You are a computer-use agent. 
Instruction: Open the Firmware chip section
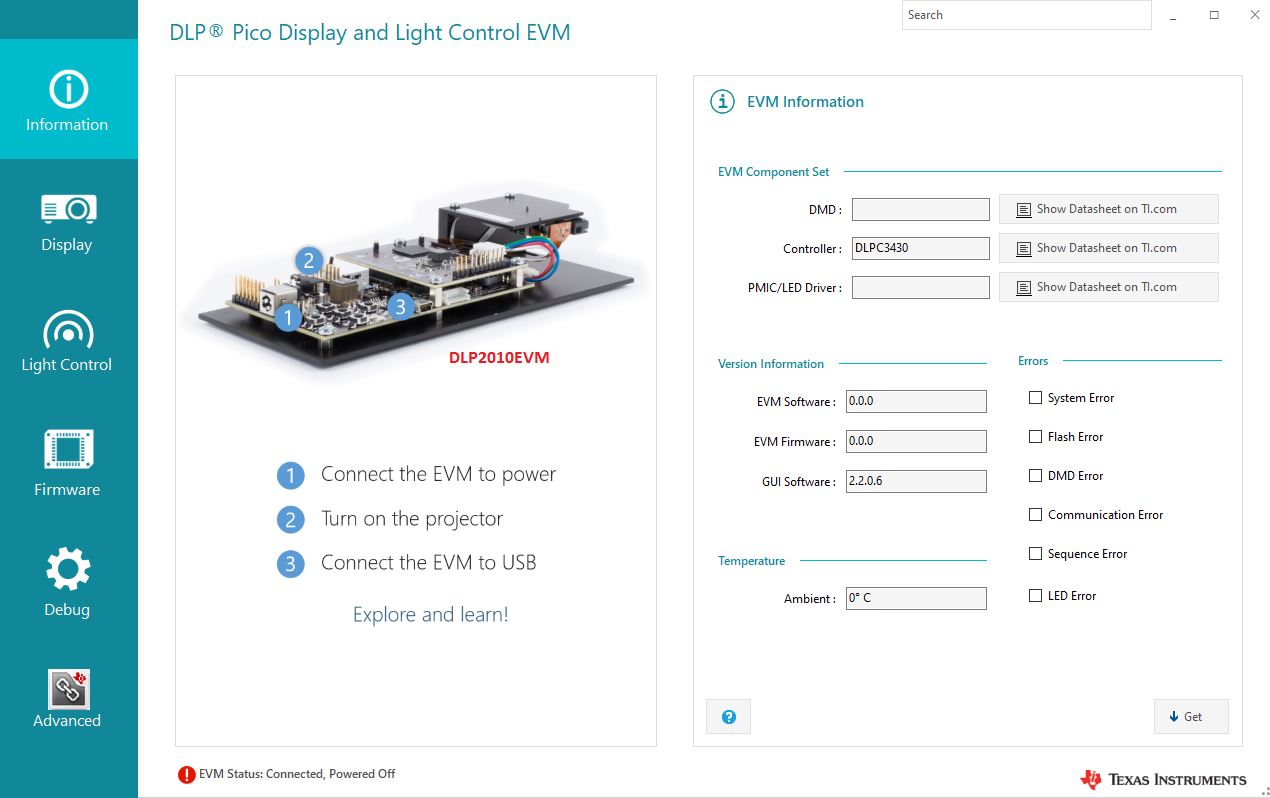point(68,463)
